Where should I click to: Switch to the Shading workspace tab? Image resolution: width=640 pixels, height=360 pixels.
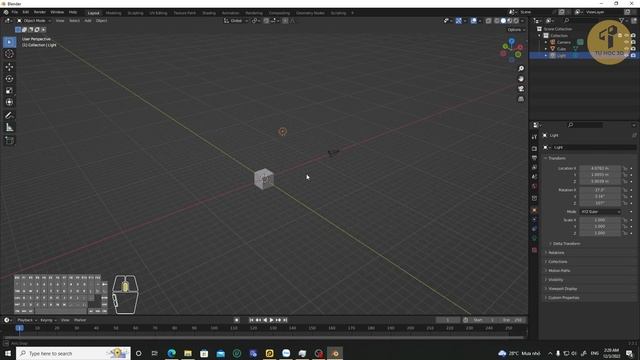click(x=209, y=13)
